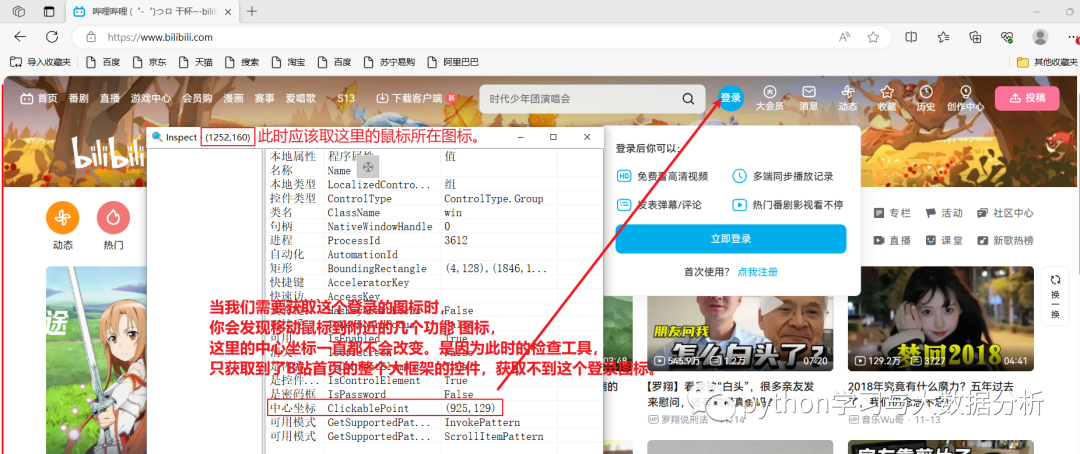This screenshot has width=1080, height=454.
Task: Open 导入收藏夹 bookmark item
Action: [x=41, y=62]
